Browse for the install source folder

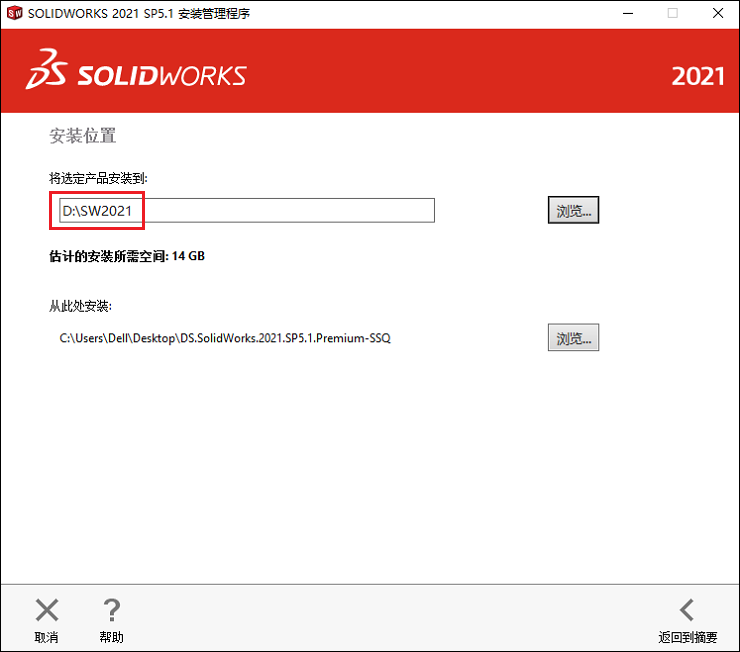tap(573, 337)
